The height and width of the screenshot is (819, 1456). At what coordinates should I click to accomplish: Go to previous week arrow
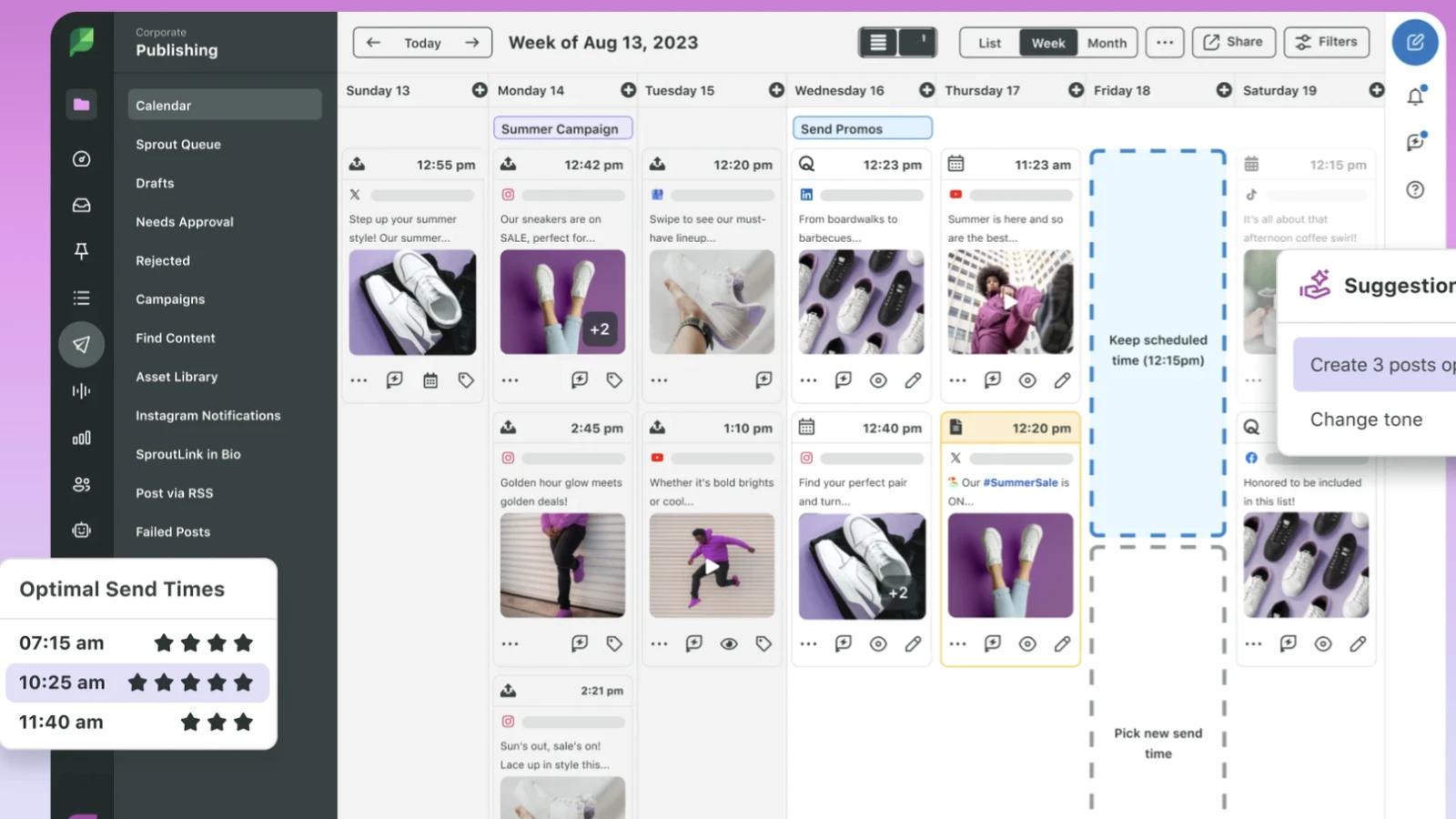click(x=373, y=42)
